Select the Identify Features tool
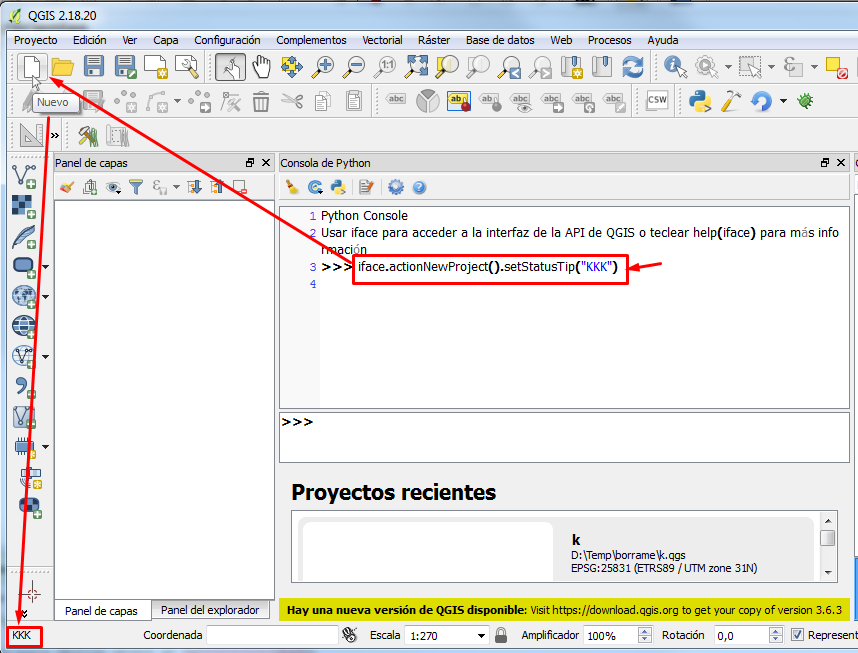 675,67
